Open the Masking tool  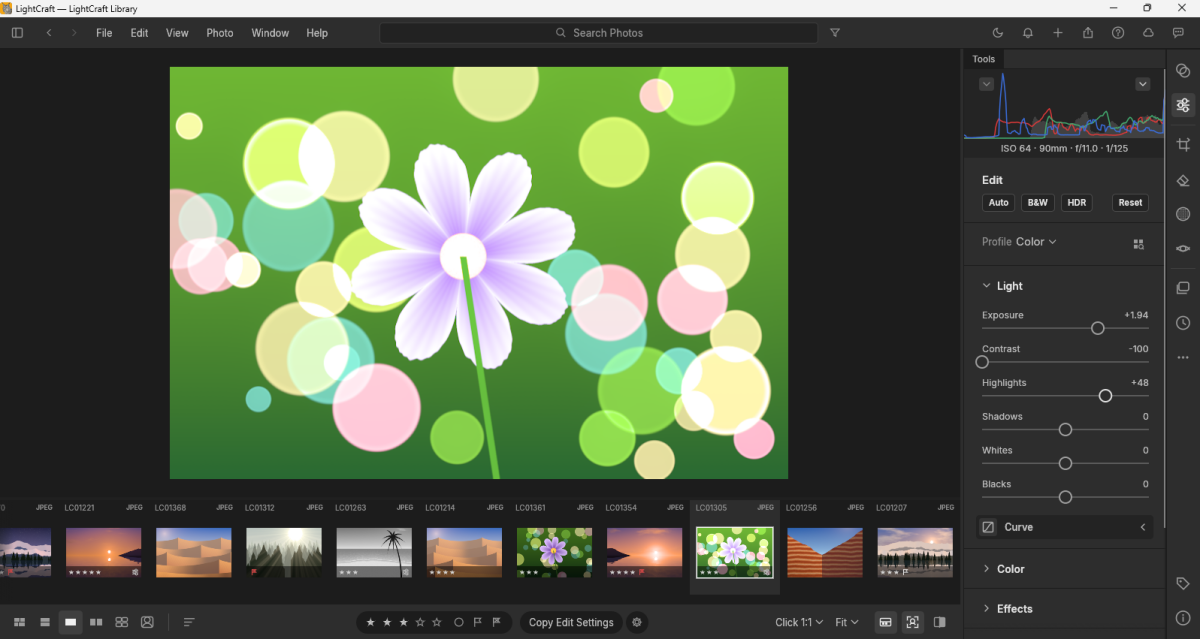[1183, 214]
